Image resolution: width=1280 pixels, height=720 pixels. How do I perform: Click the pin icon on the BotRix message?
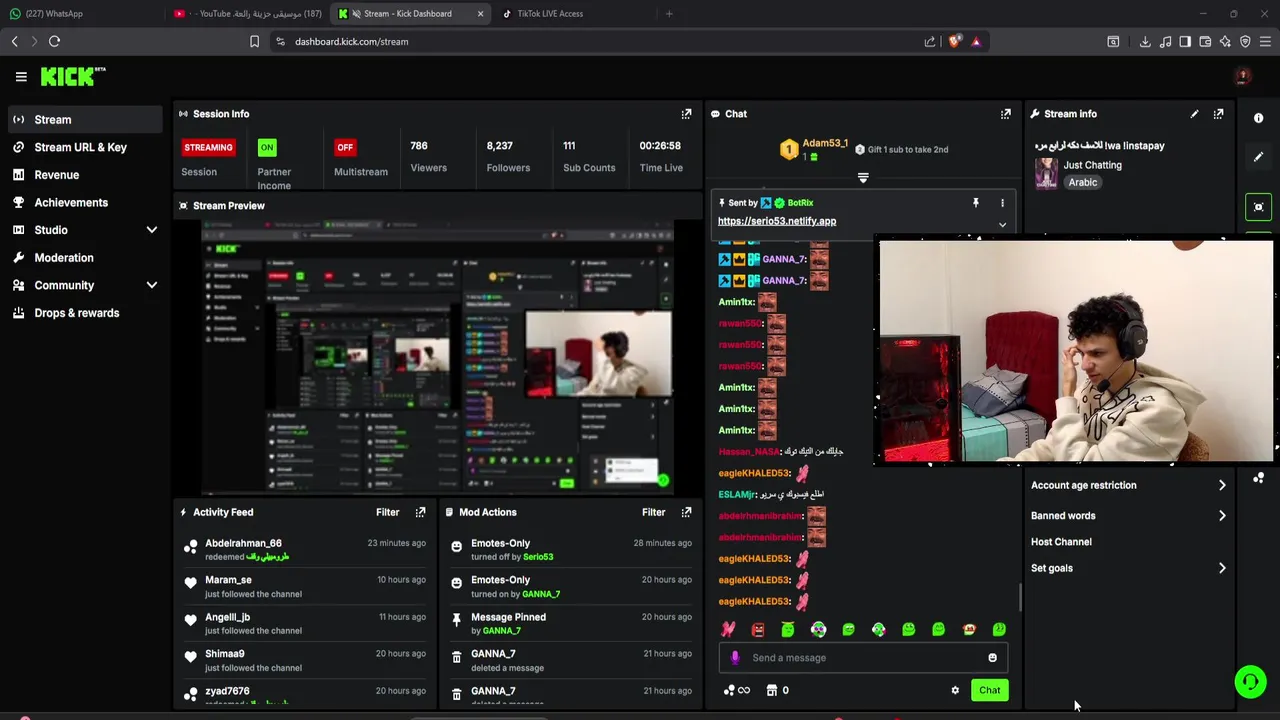point(975,203)
